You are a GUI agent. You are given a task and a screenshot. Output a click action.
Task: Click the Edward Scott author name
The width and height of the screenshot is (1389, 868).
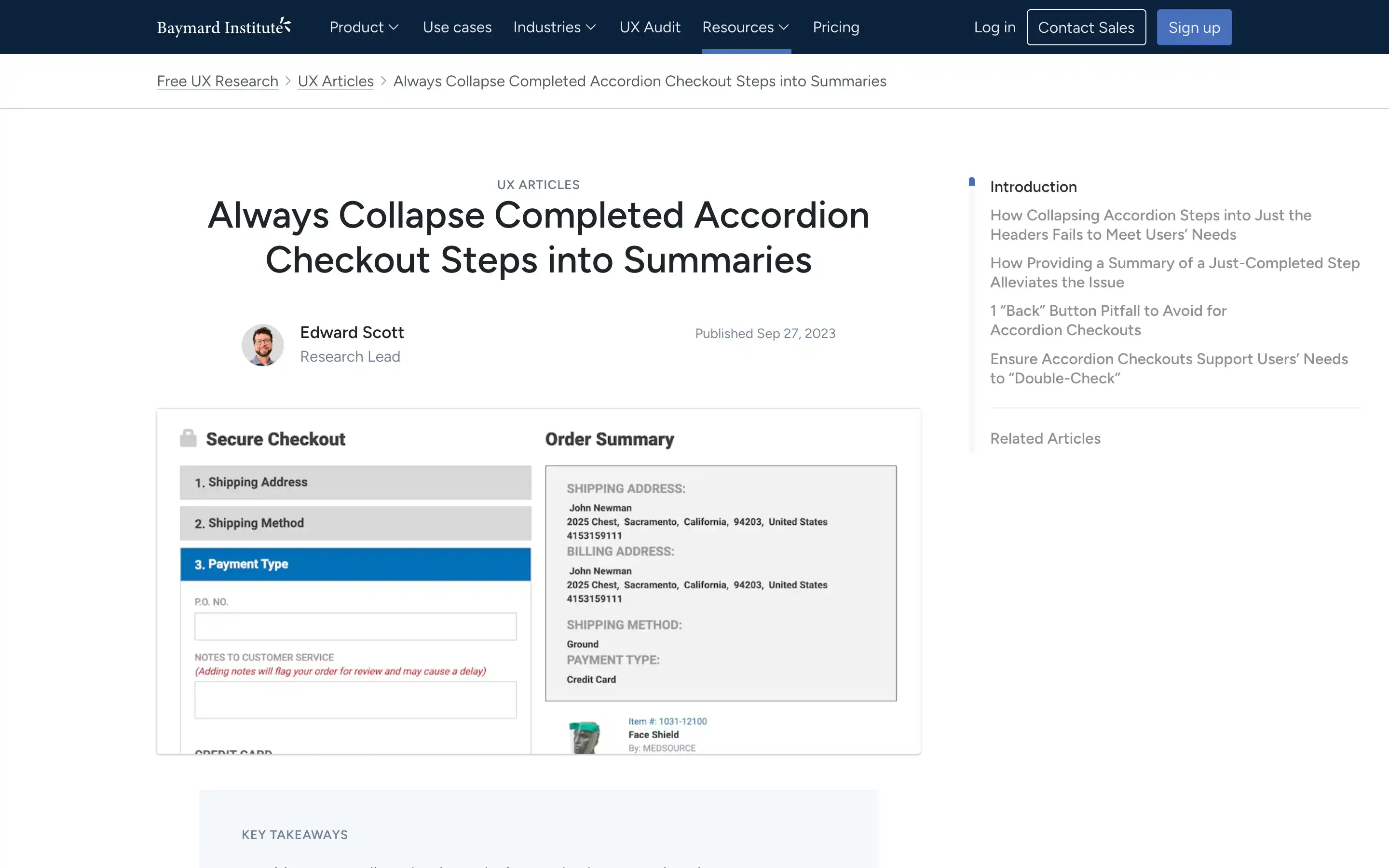[352, 332]
